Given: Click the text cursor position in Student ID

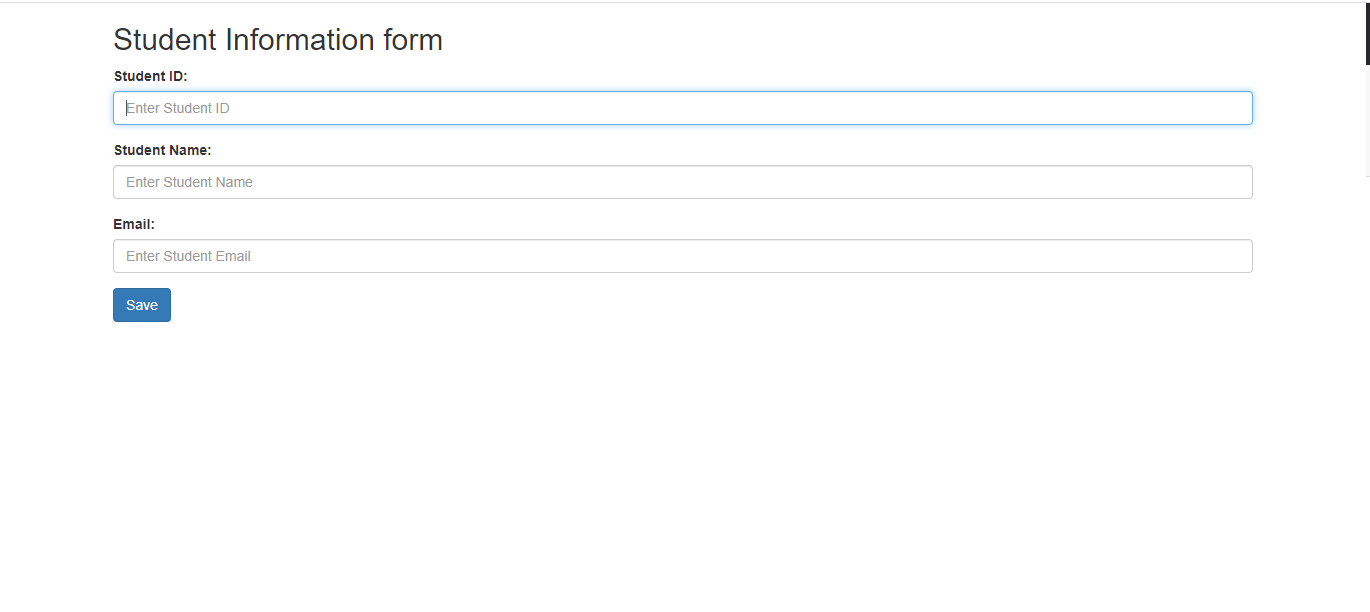Looking at the screenshot, I should pyautogui.click(x=126, y=107).
